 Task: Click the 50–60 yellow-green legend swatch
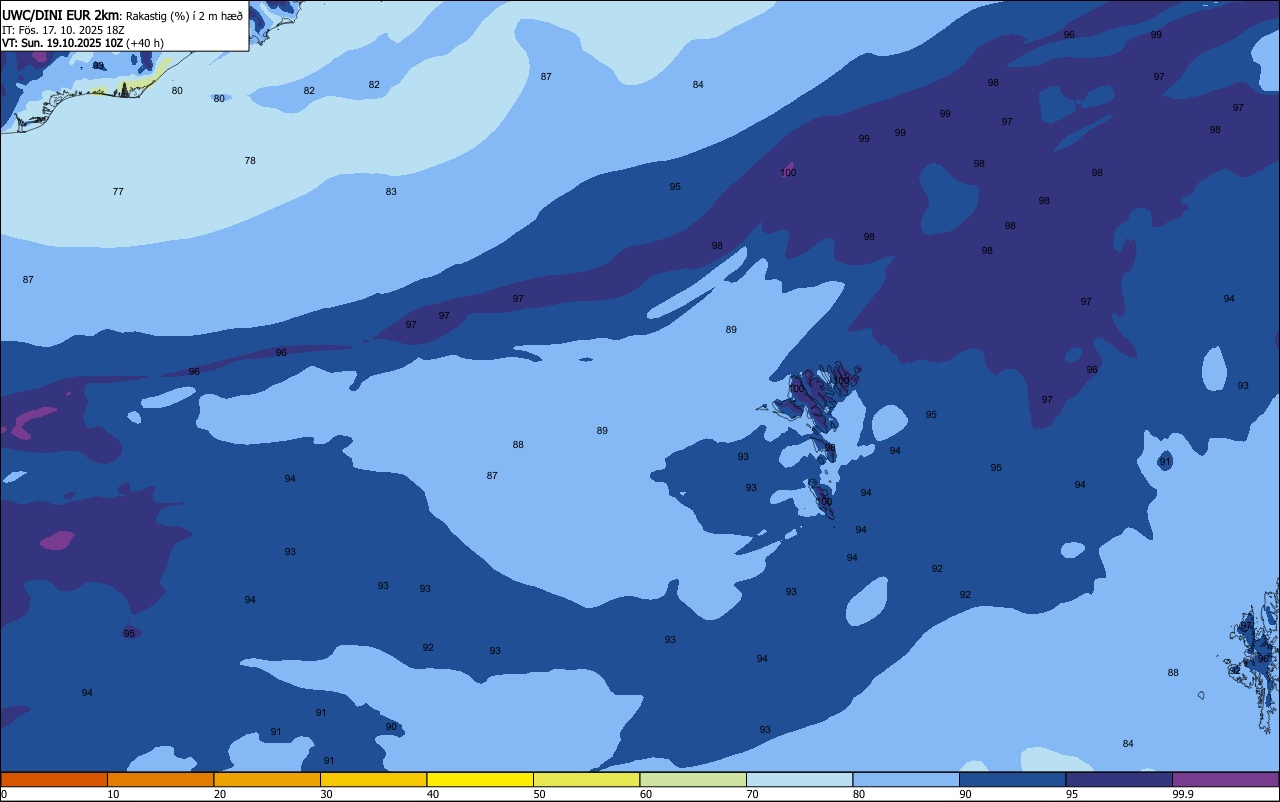click(x=586, y=779)
